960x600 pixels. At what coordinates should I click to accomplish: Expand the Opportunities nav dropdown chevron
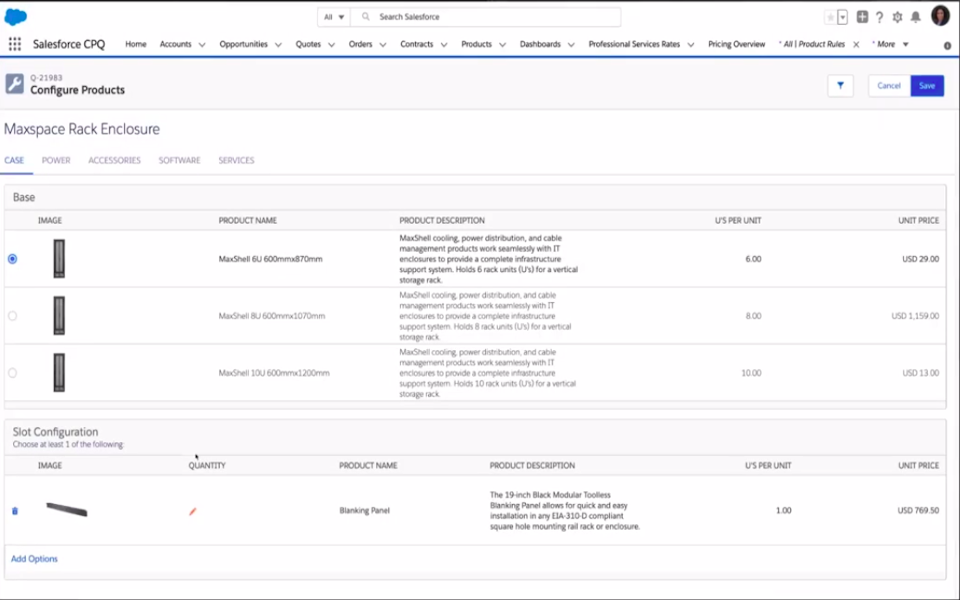point(278,45)
